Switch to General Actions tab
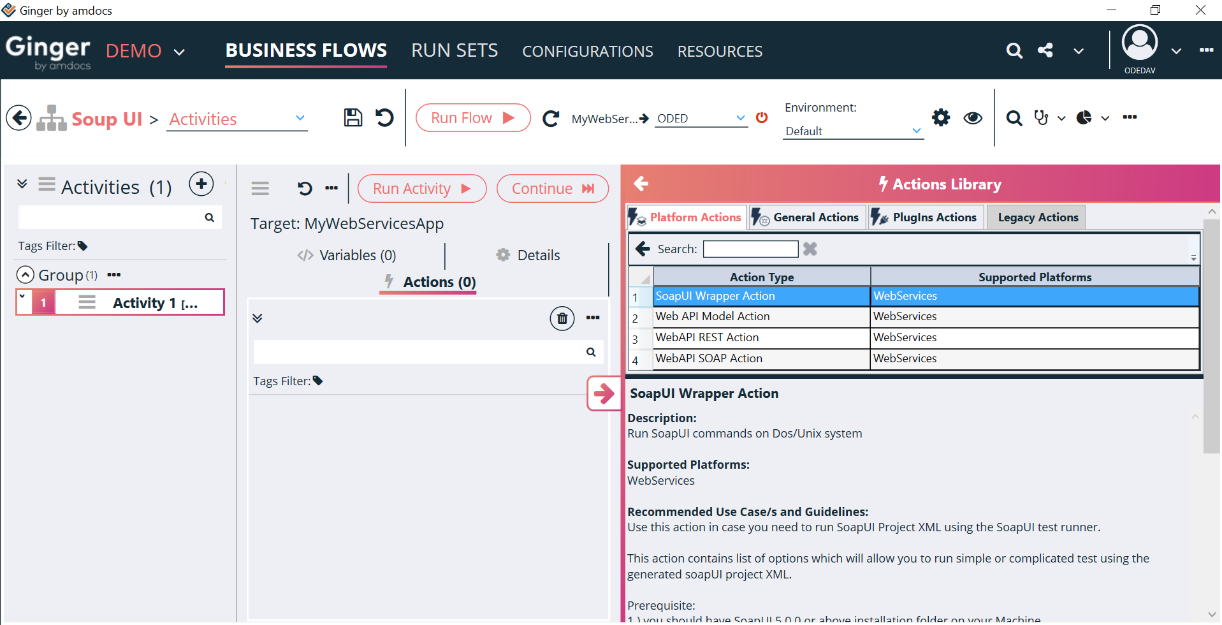Viewport: 1222px width, 625px height. coord(806,217)
